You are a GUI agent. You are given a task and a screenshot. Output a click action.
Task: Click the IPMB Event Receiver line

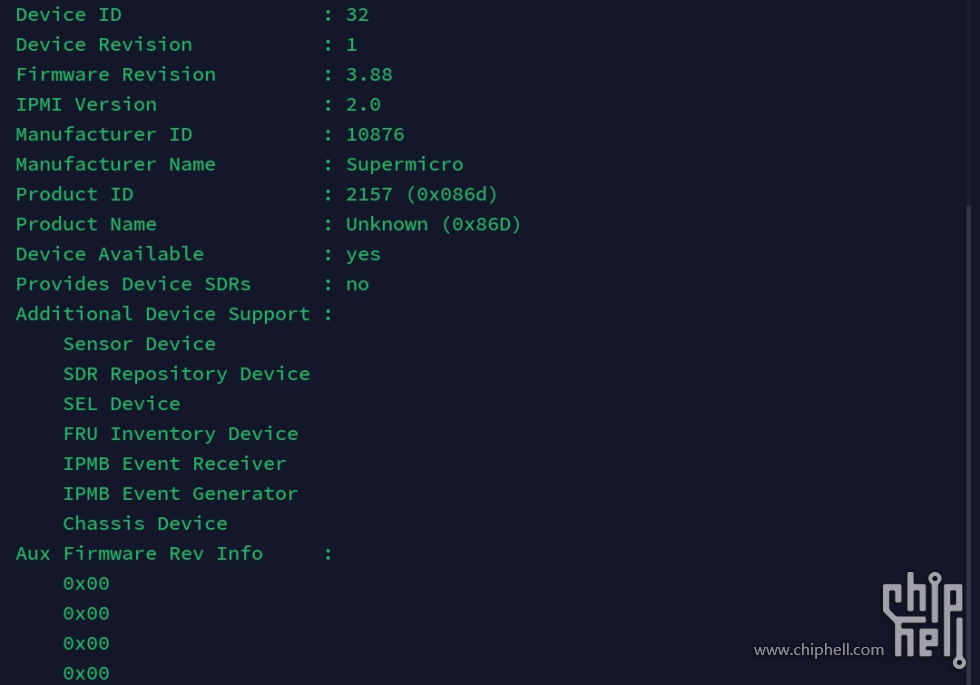(174, 464)
